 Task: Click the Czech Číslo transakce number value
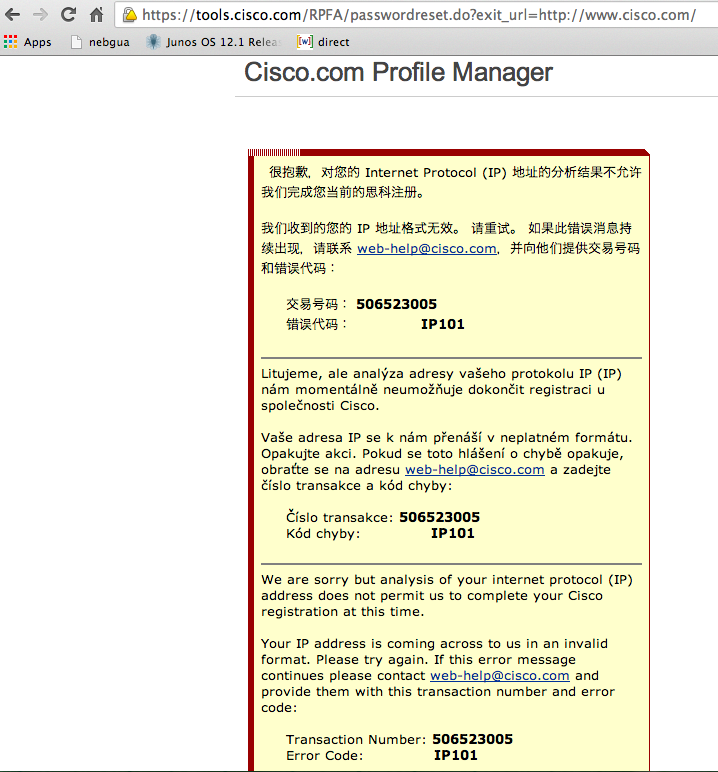point(439,518)
